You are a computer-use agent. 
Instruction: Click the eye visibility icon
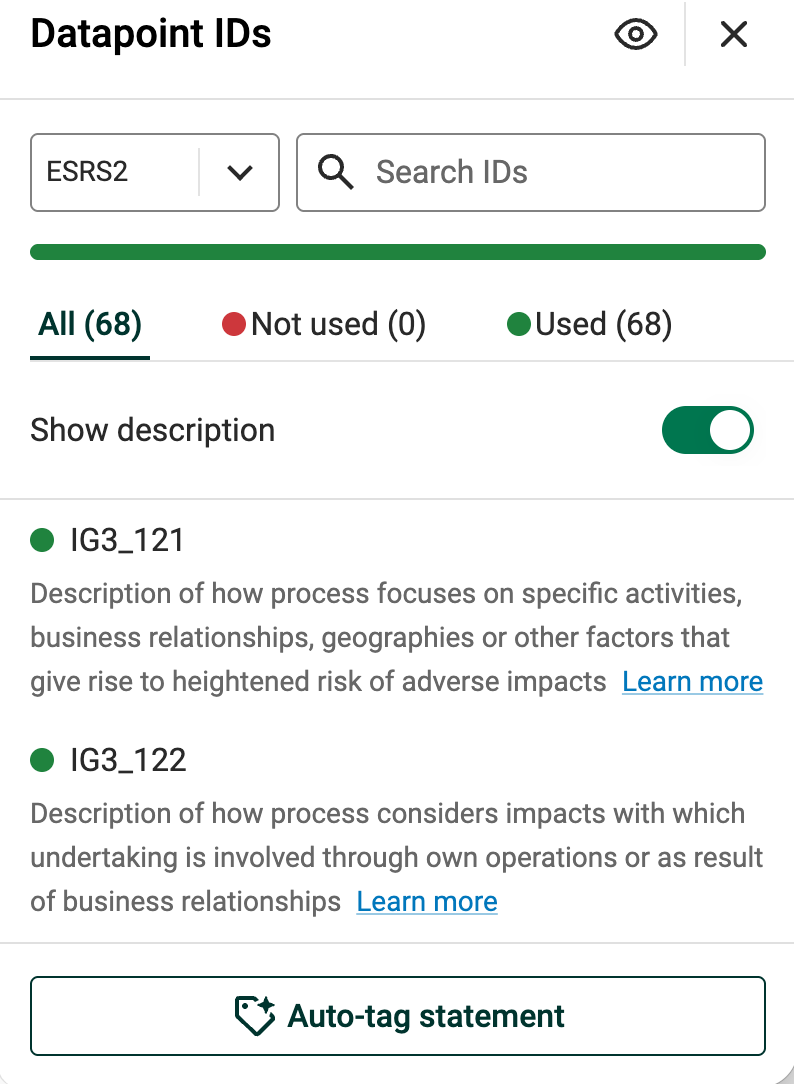pos(636,36)
